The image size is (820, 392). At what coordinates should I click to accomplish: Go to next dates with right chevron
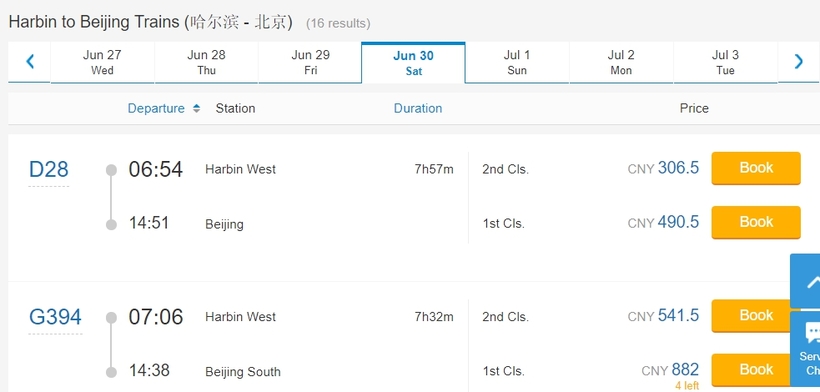coord(799,62)
